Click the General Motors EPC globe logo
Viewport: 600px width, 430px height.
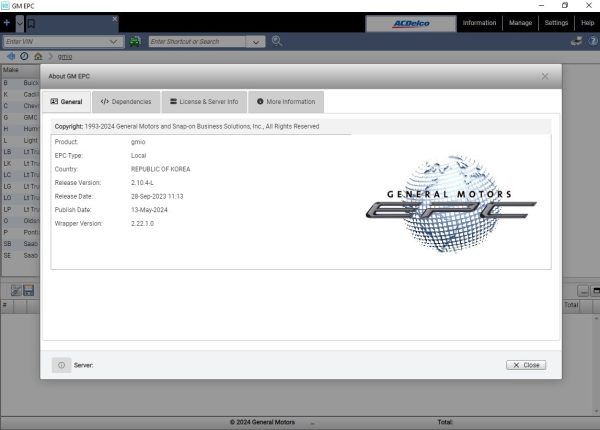point(451,204)
